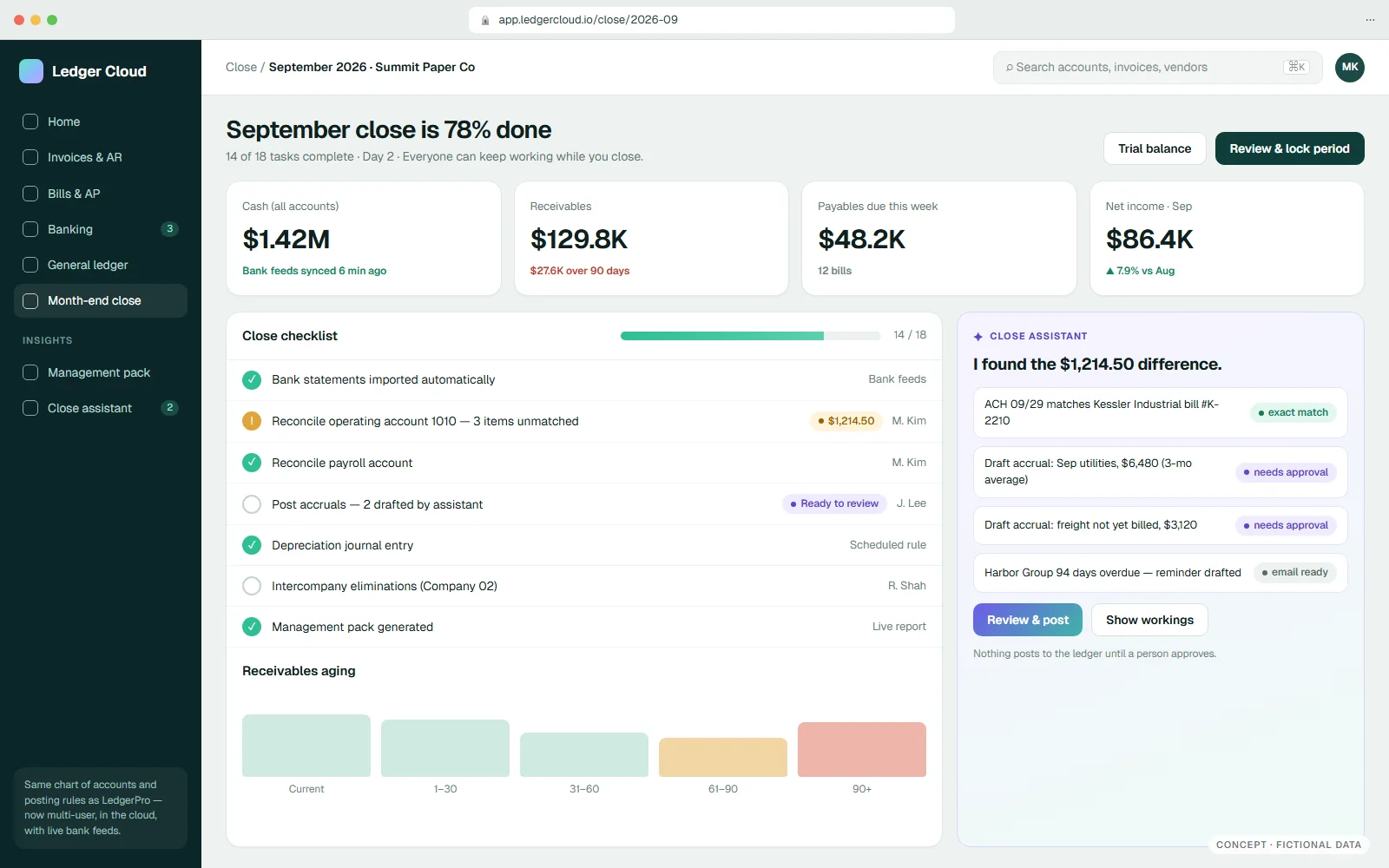Select Draft accrual: Sep utilities item

click(x=1160, y=472)
